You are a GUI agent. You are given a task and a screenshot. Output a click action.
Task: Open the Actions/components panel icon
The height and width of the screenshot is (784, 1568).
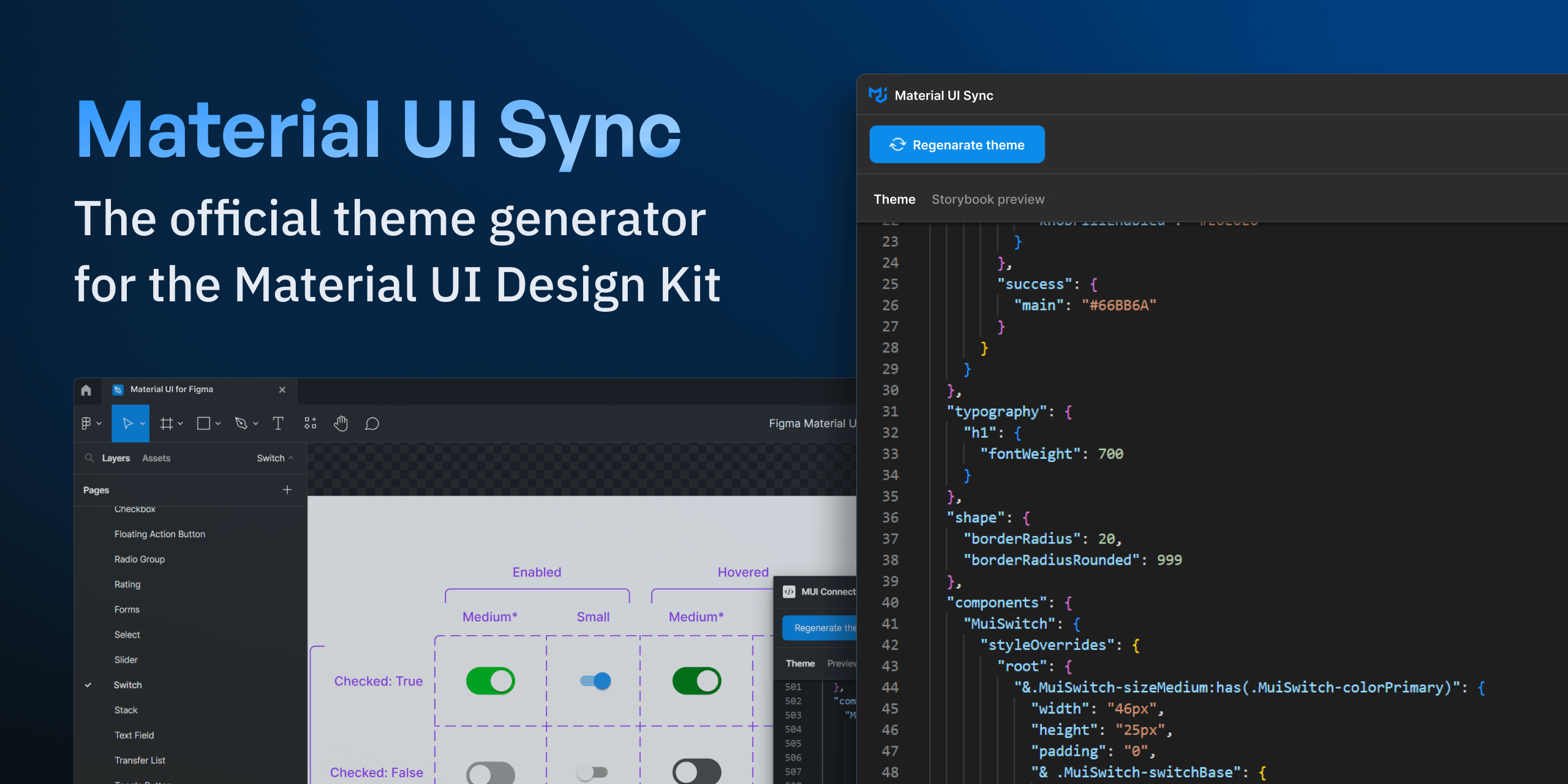click(310, 423)
